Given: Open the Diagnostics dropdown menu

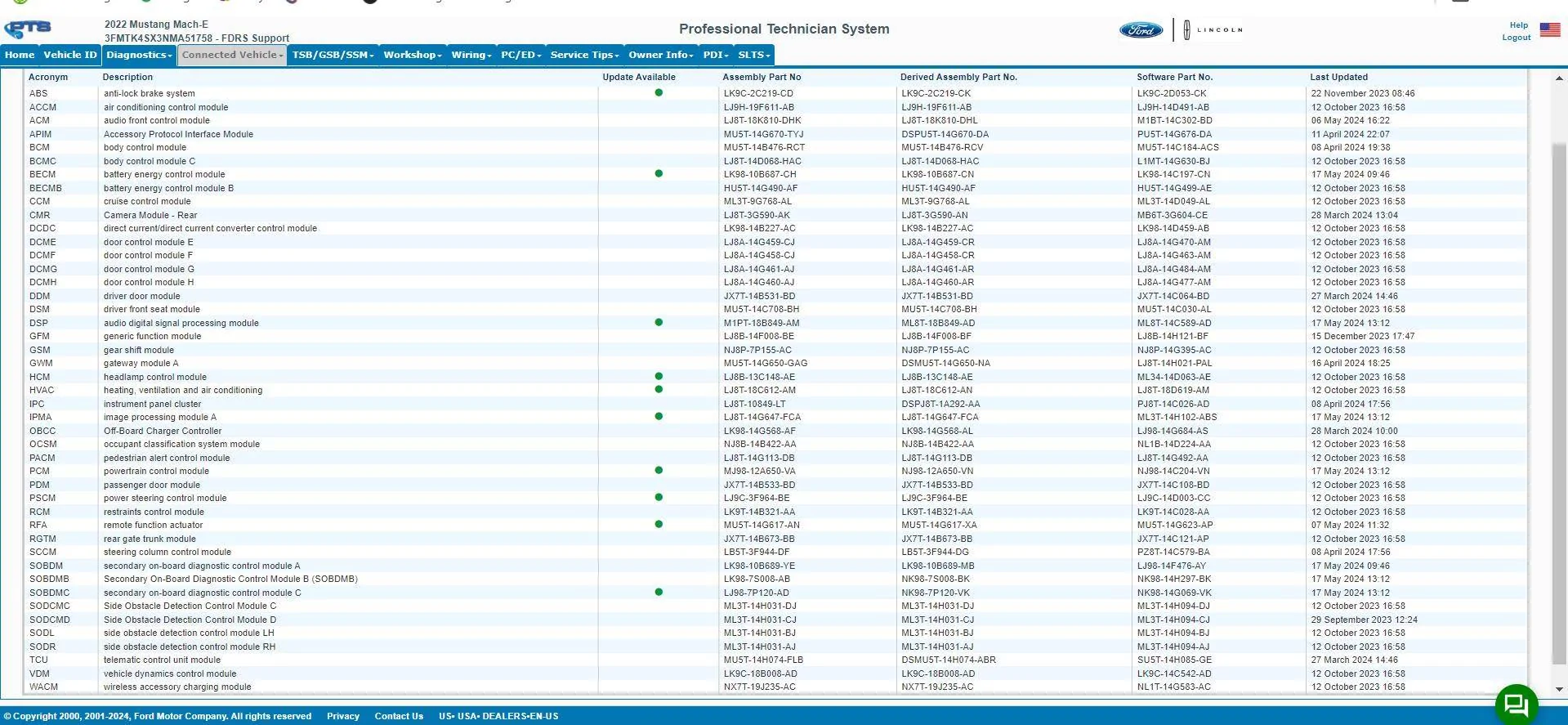Looking at the screenshot, I should point(139,55).
